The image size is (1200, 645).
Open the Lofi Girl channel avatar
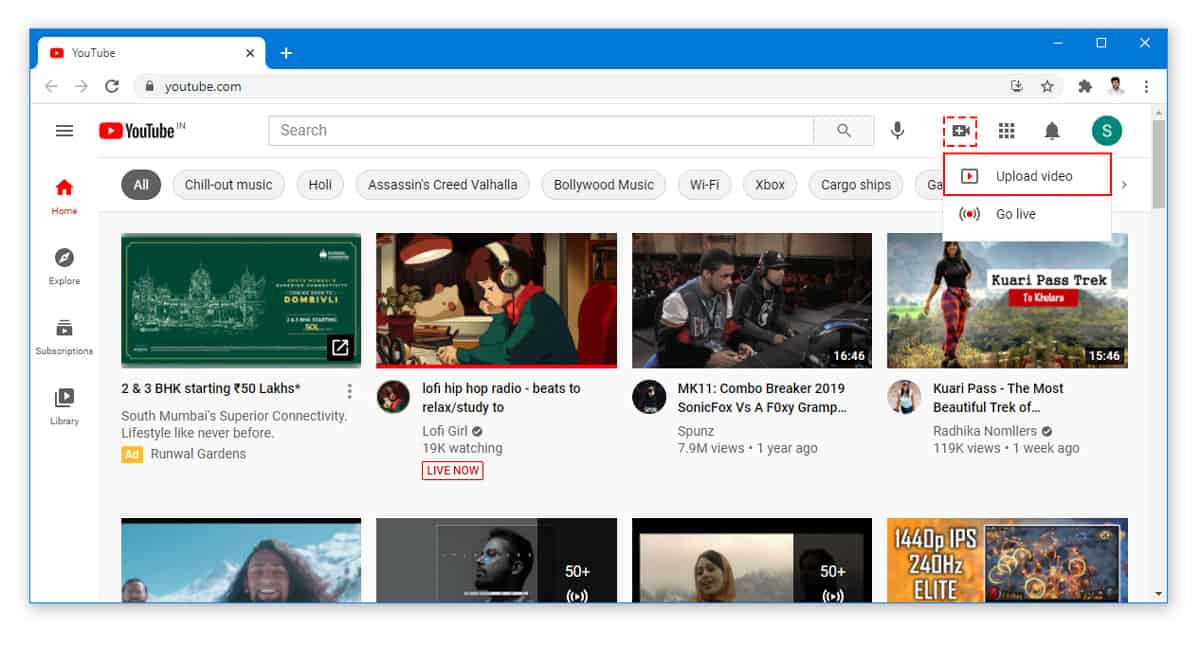click(393, 397)
